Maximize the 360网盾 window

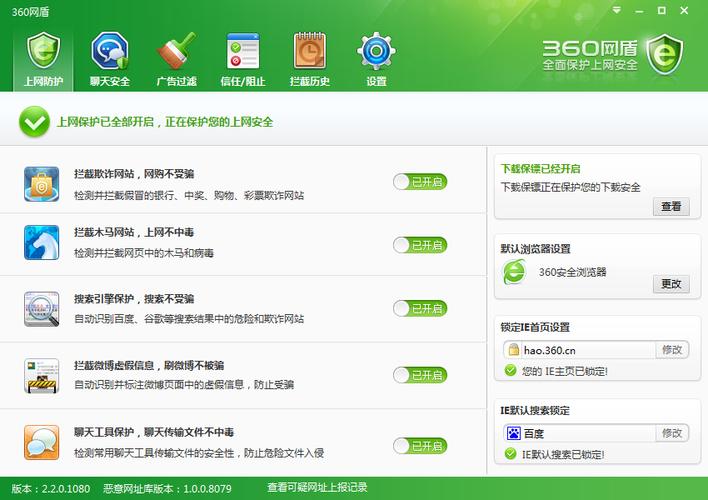click(x=661, y=10)
